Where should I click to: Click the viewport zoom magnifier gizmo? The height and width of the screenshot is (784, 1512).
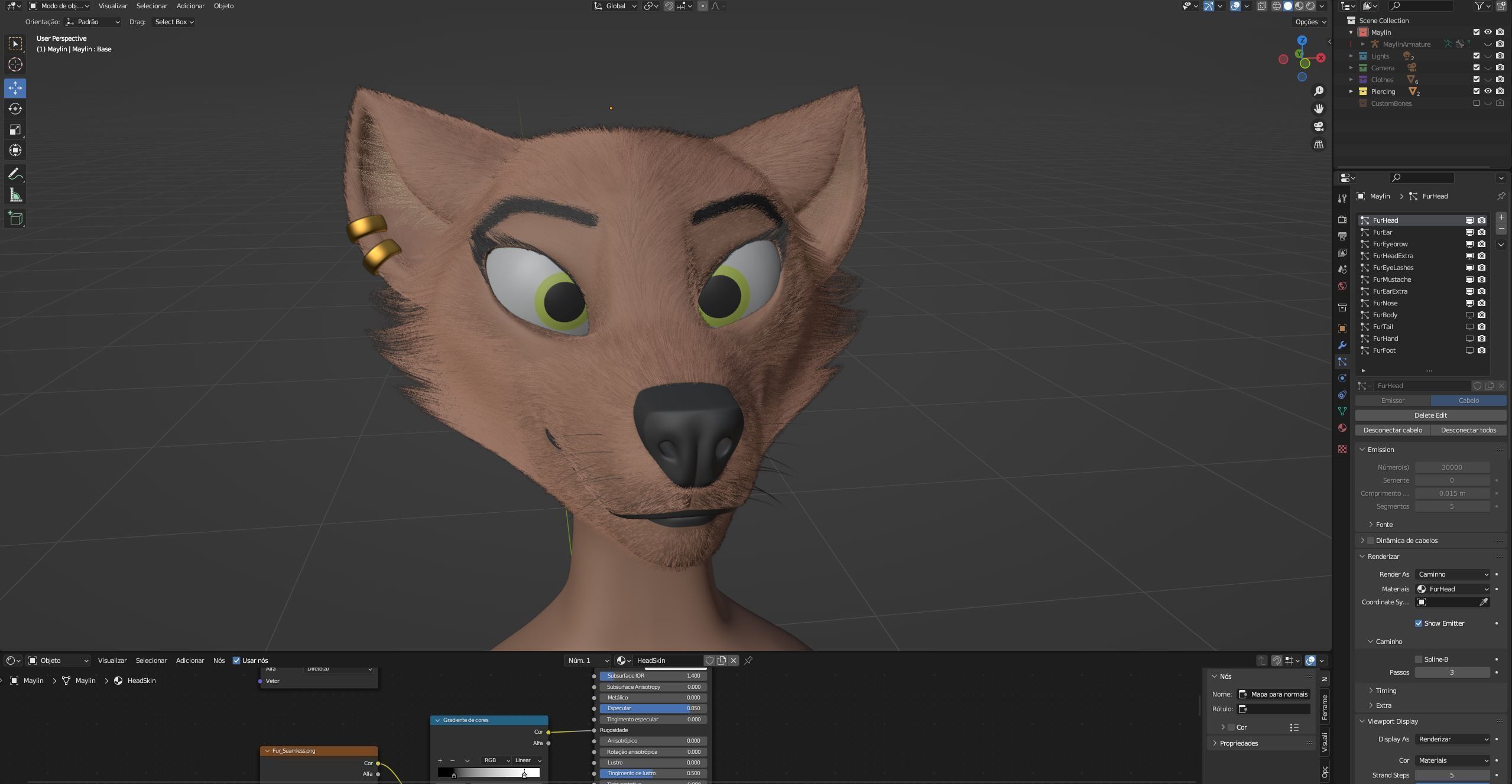click(x=1318, y=91)
